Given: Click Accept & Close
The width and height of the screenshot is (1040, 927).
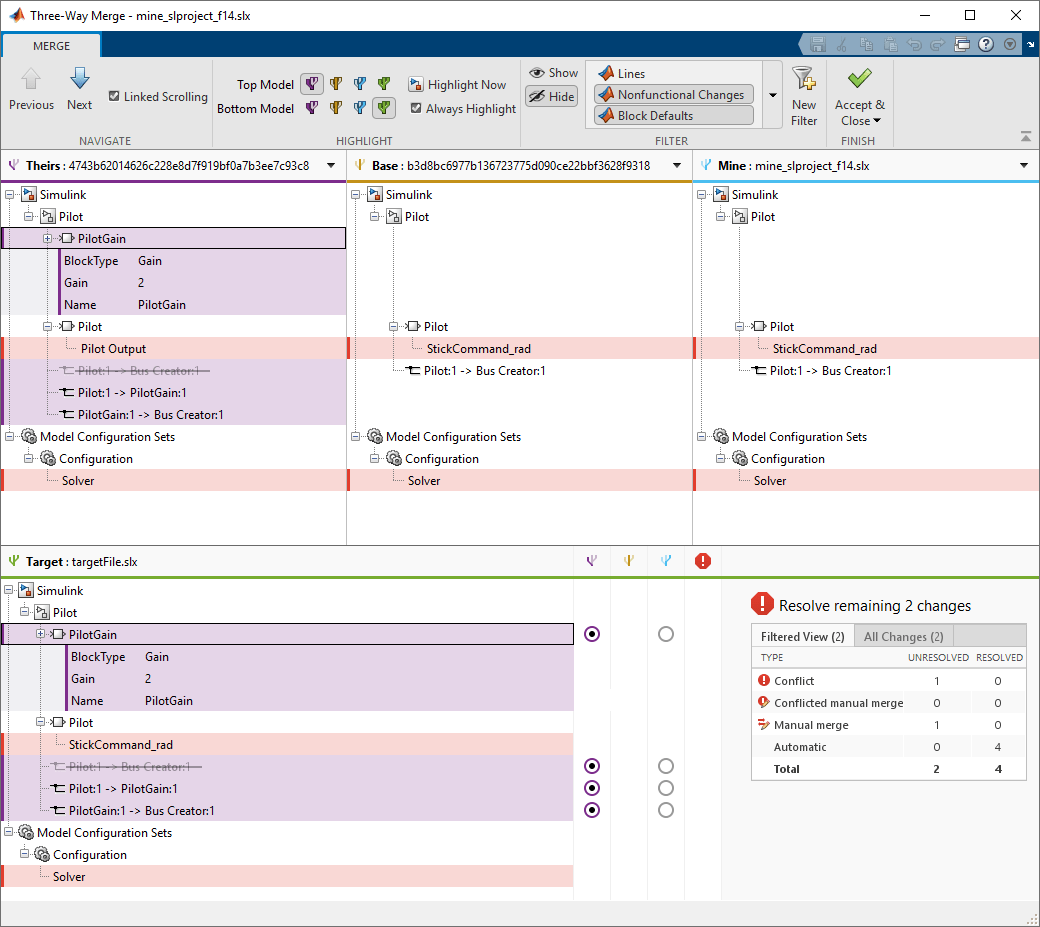Looking at the screenshot, I should point(860,96).
